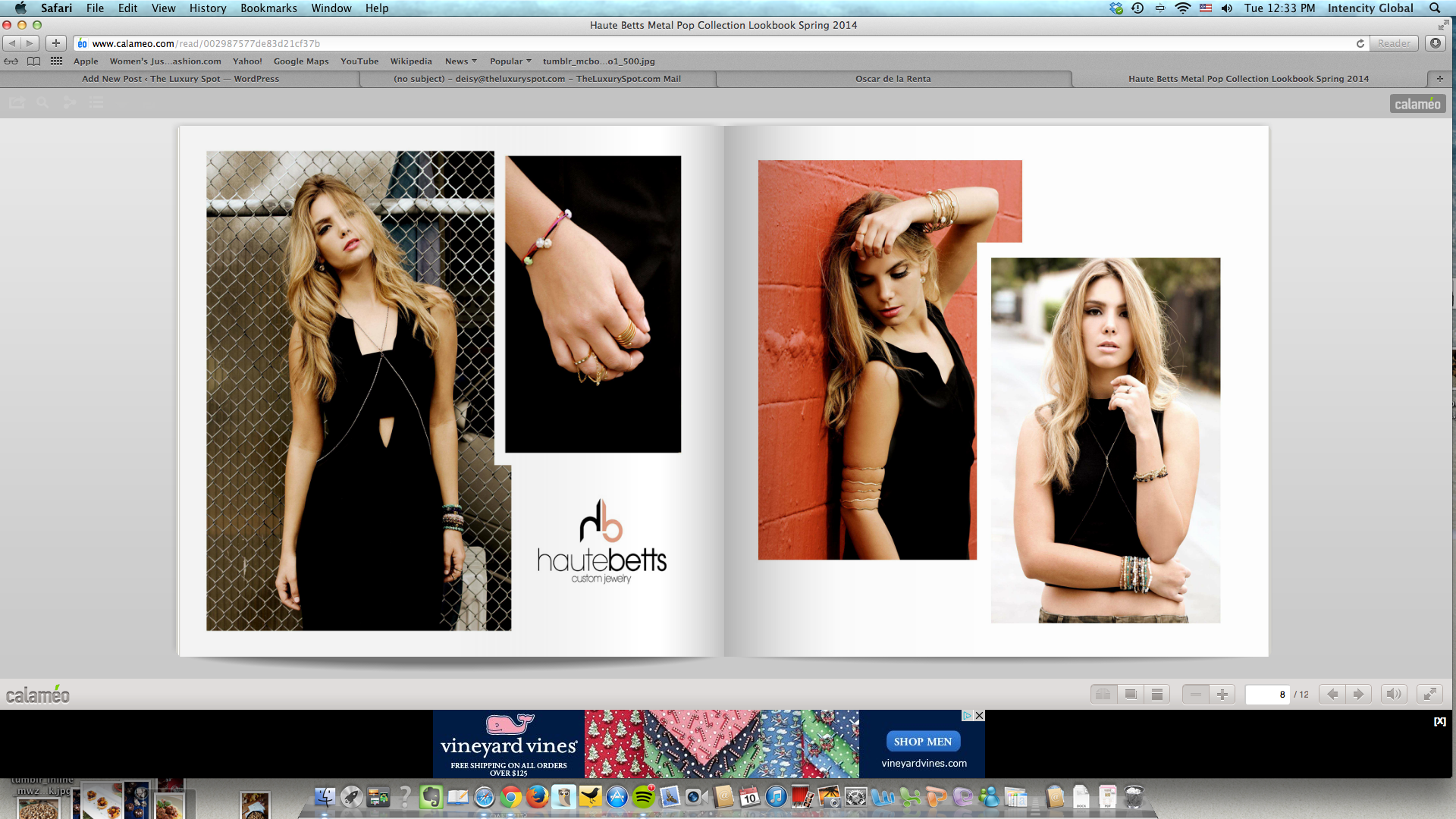Screen dimensions: 1456x819
Task: Reload the page with refresh icon
Action: 1360,43
